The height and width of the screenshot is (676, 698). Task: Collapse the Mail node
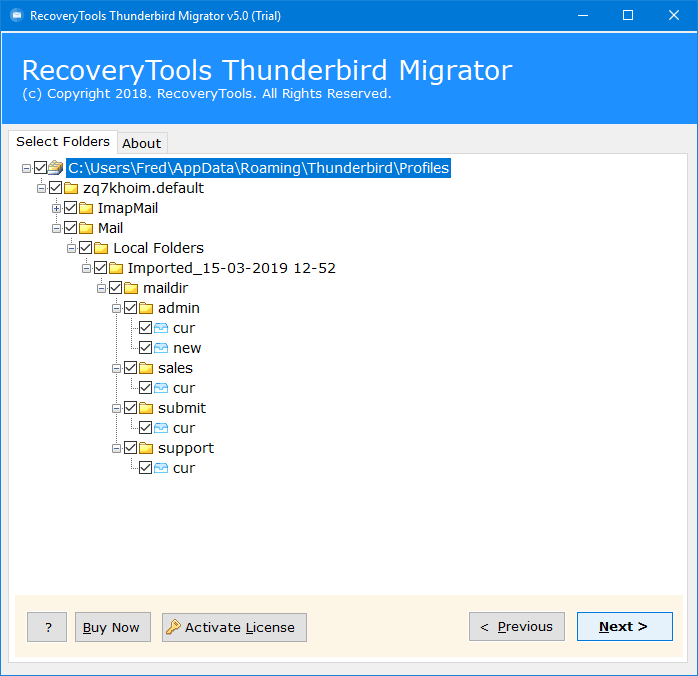(x=57, y=228)
